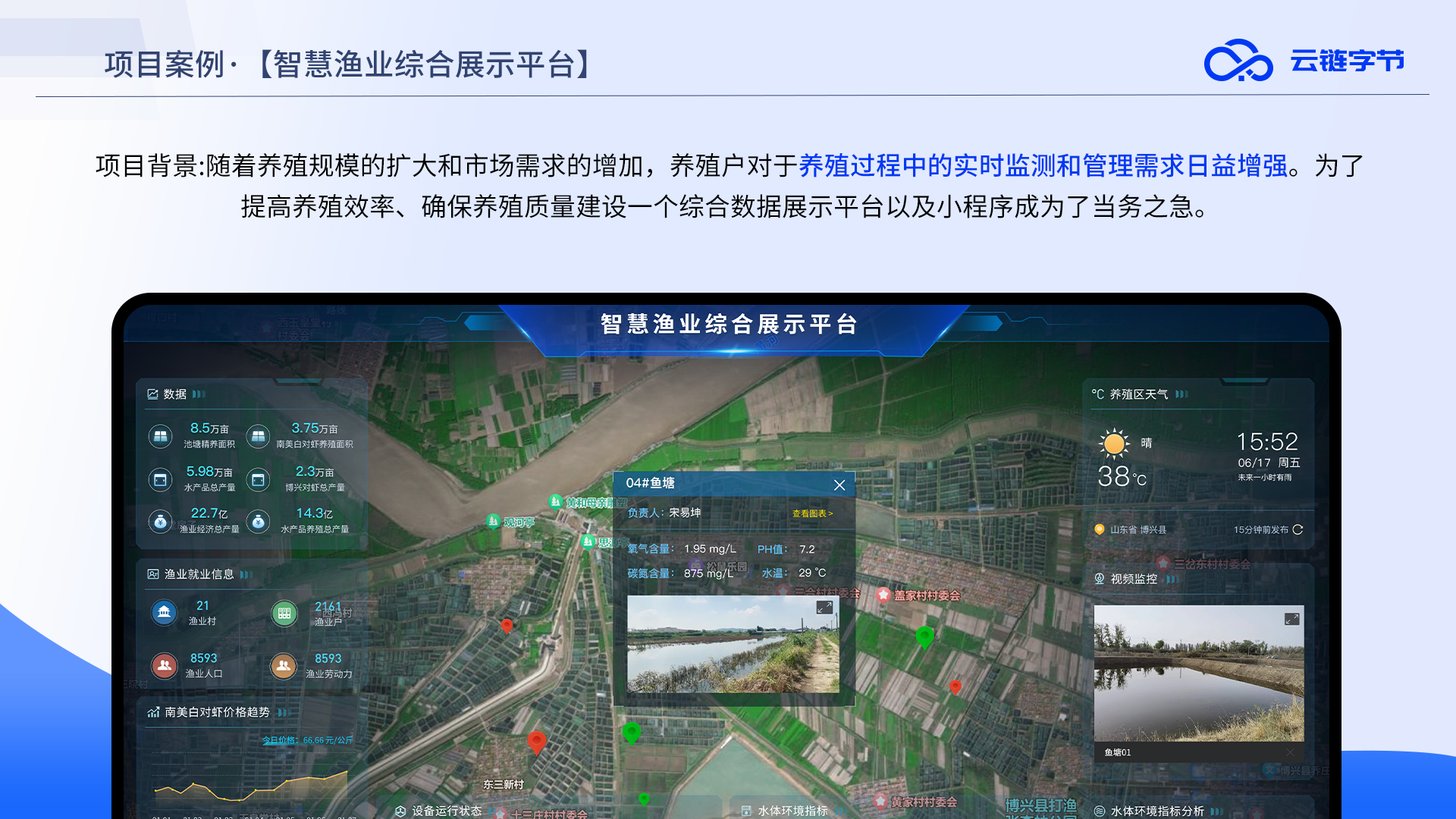This screenshot has height=819, width=1456.
Task: Select the 博兴对虾总产量 icon
Action: (258, 479)
